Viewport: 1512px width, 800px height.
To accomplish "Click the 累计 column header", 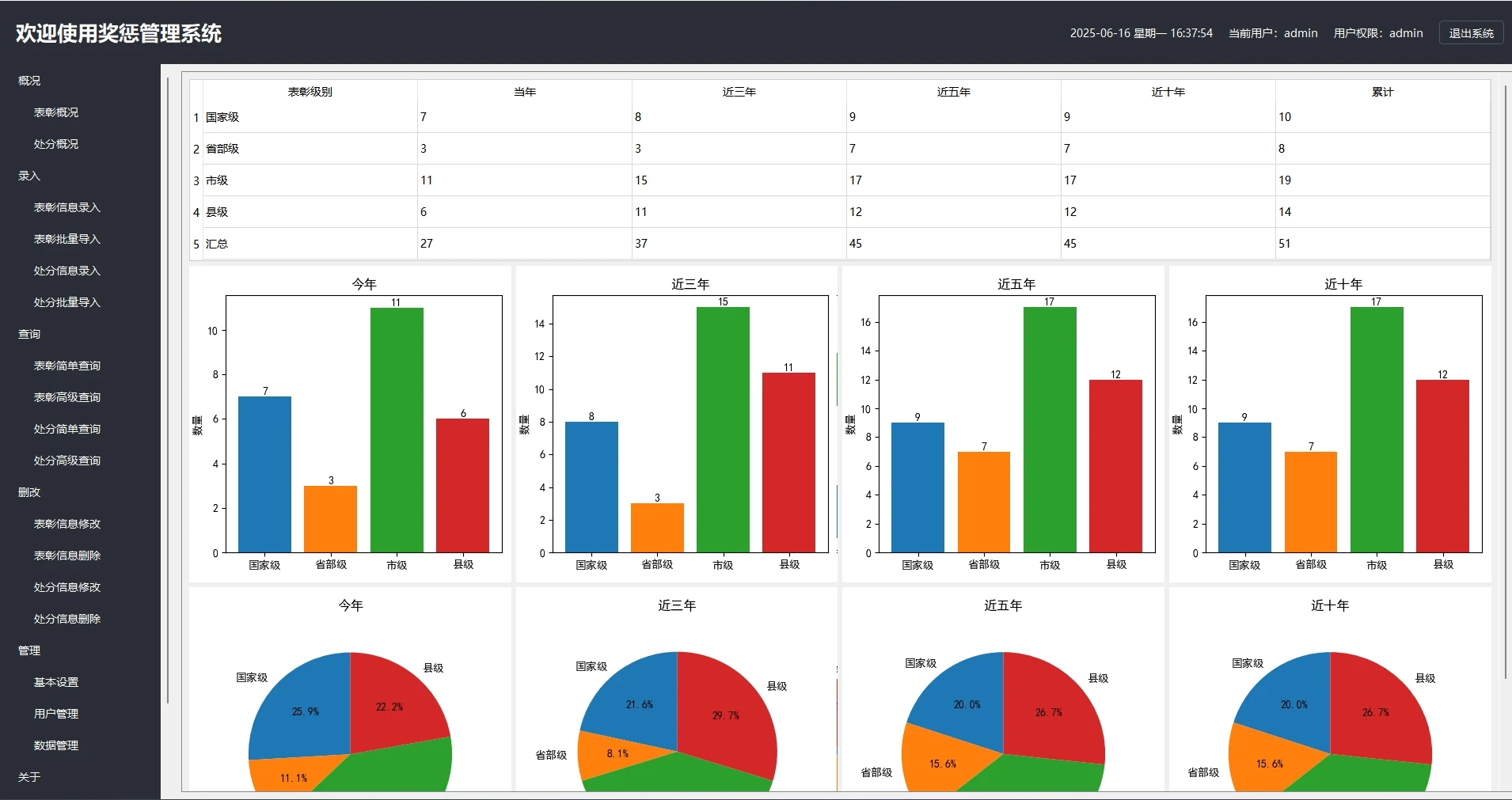I will point(1383,92).
